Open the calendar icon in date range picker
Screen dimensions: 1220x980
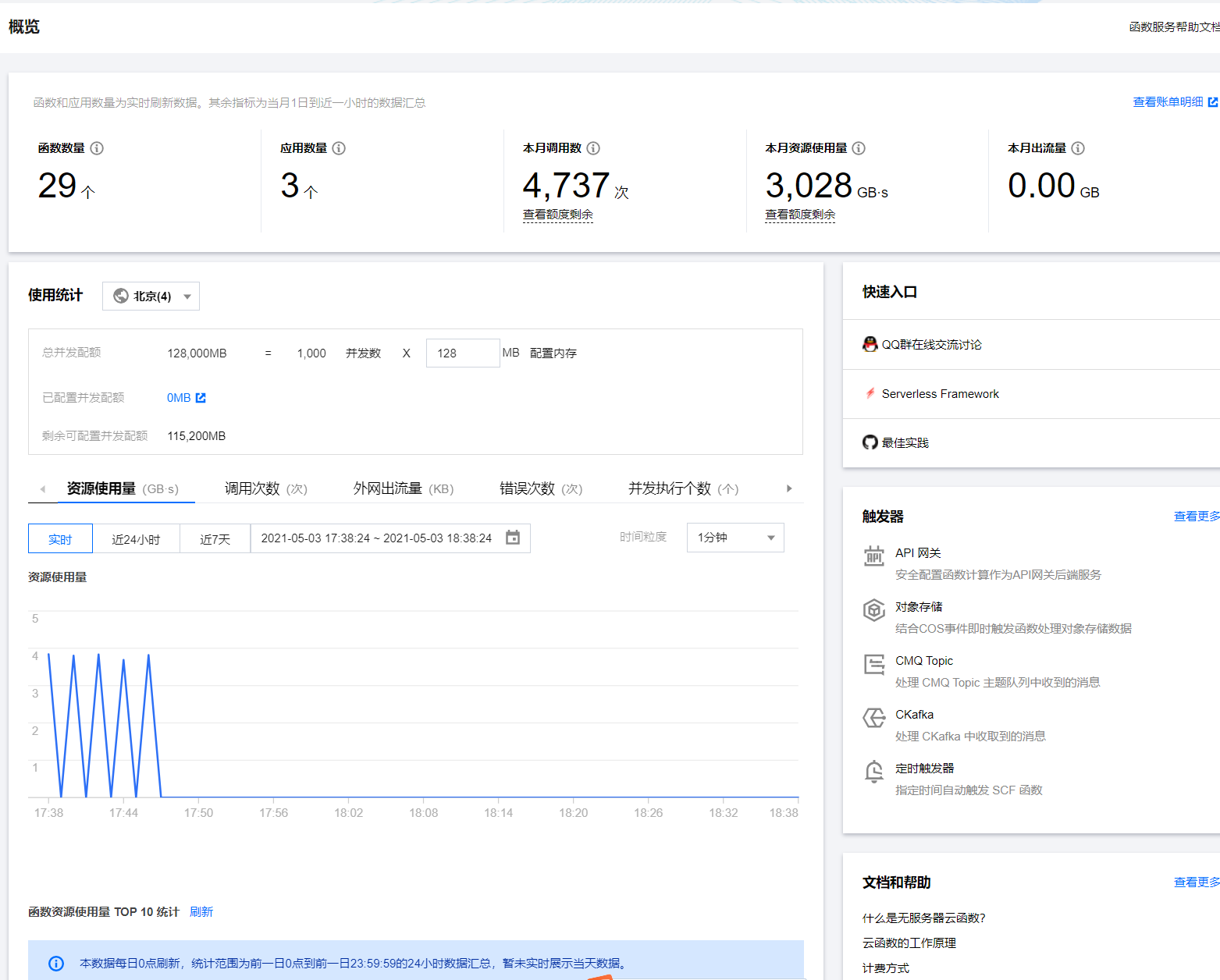click(512, 538)
